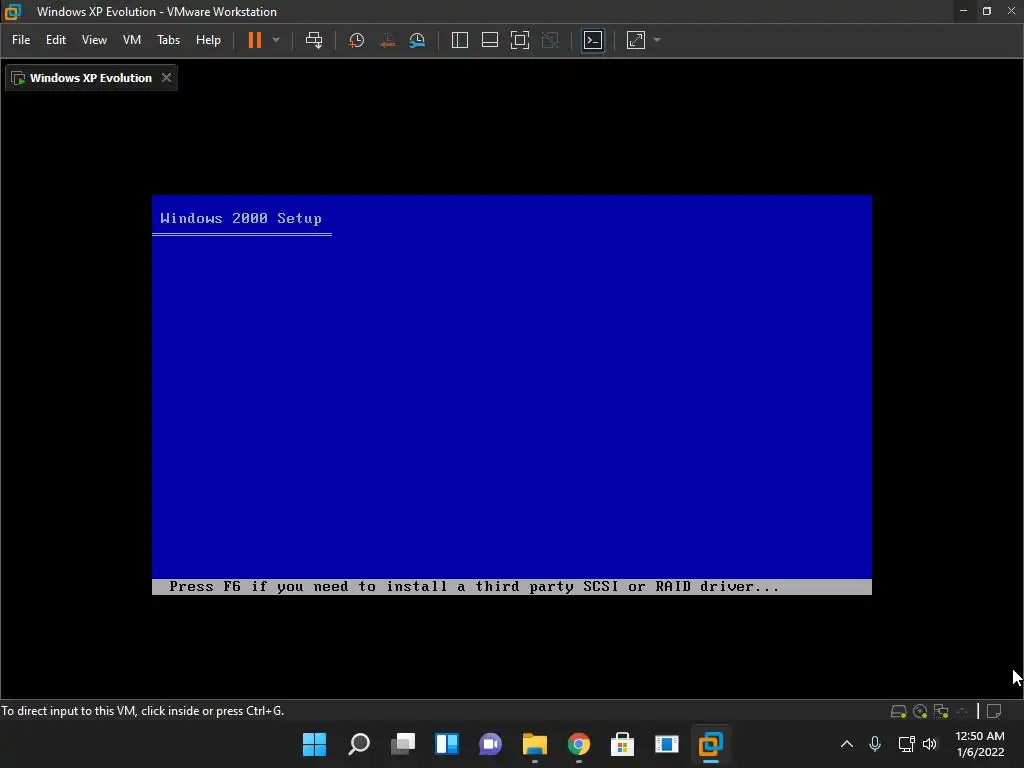Click the 'To direct input to this VM' hint
The width and height of the screenshot is (1024, 768).
coord(142,711)
